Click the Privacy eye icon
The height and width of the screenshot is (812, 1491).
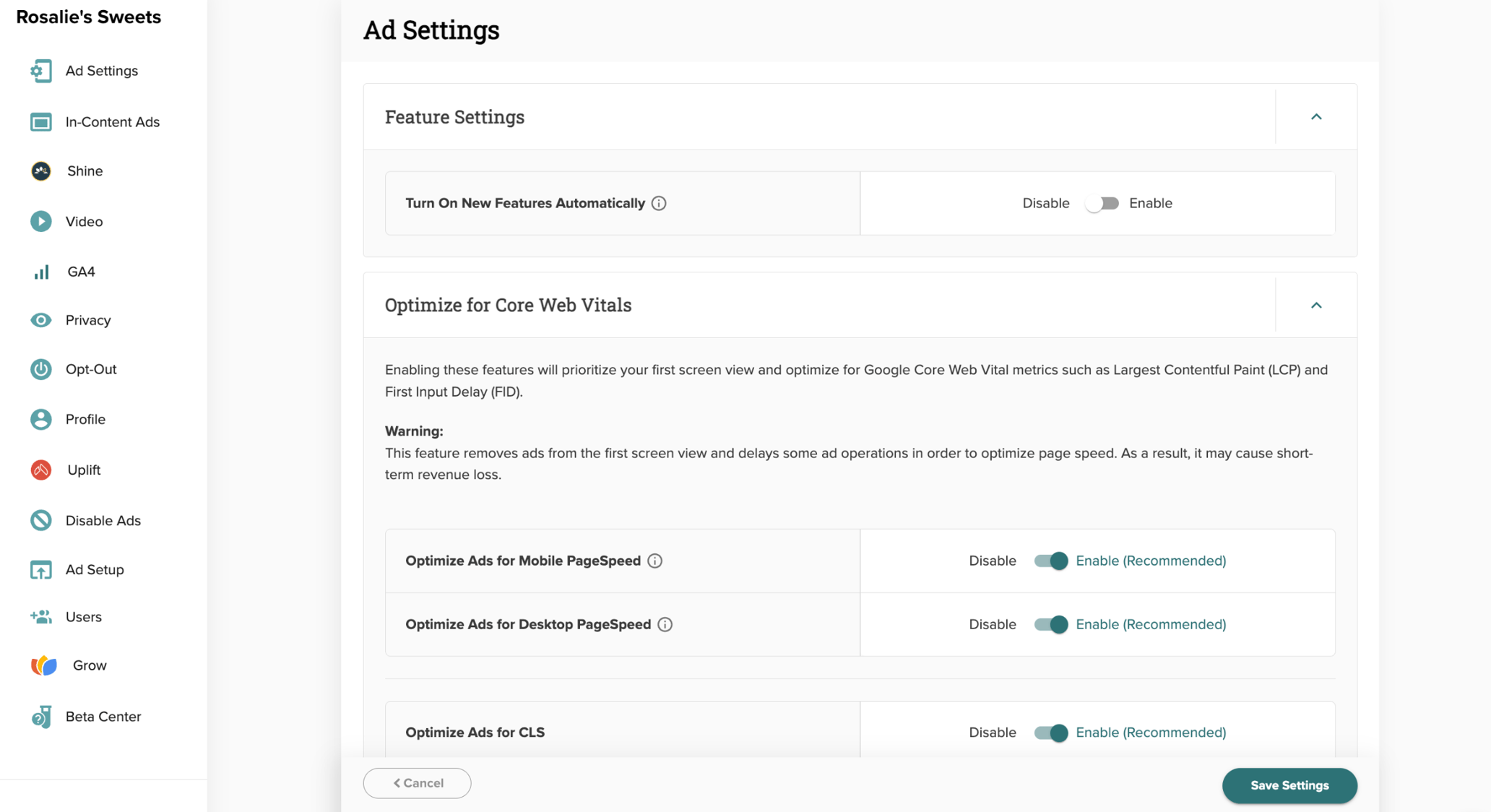click(x=40, y=320)
